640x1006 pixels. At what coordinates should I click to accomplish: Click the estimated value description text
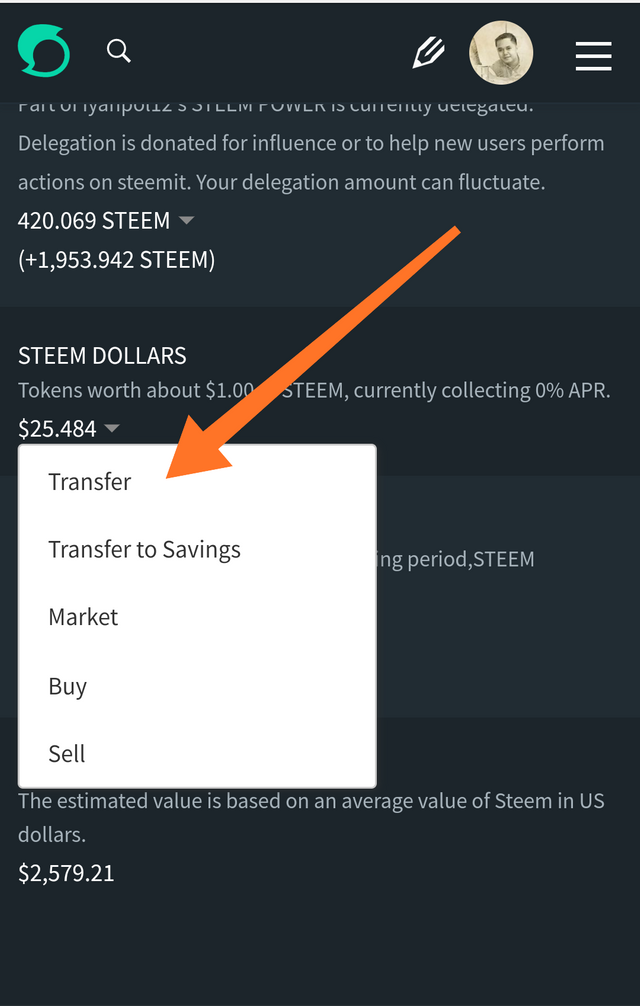click(x=310, y=816)
